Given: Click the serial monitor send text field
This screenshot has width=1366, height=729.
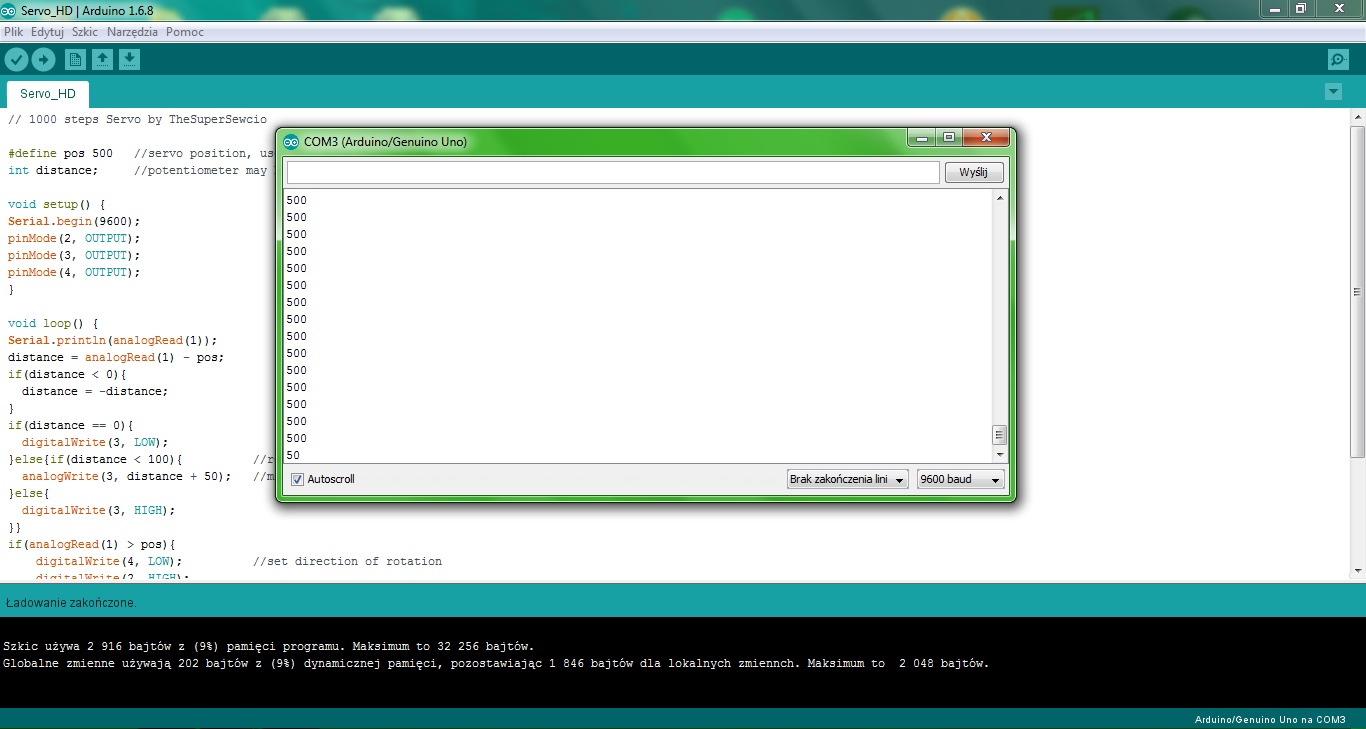Looking at the screenshot, I should [613, 173].
